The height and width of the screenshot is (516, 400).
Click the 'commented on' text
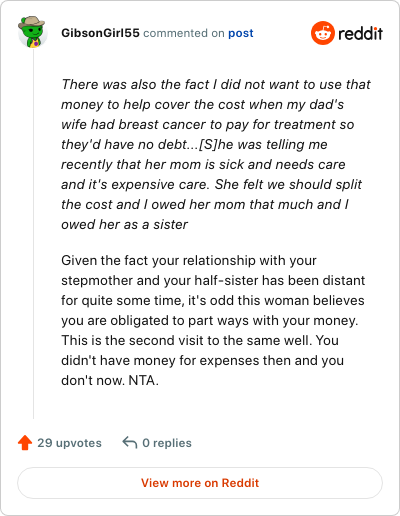click(184, 33)
